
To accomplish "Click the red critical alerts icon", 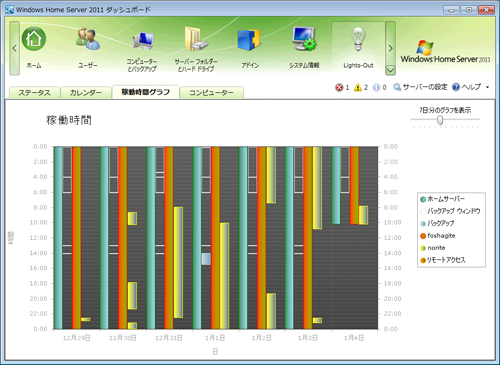I will tap(339, 87).
